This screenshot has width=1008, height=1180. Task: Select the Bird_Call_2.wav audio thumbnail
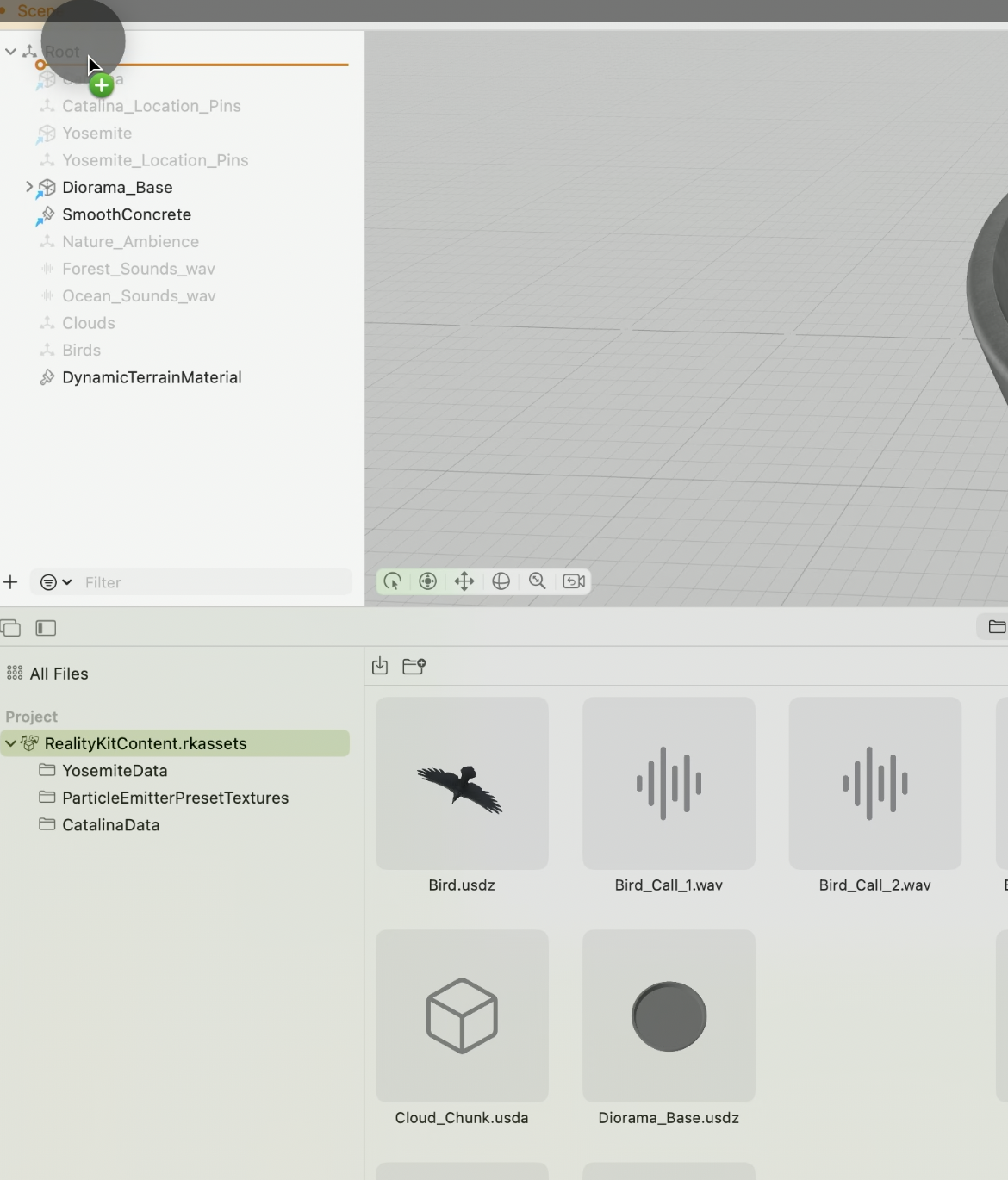[875, 783]
